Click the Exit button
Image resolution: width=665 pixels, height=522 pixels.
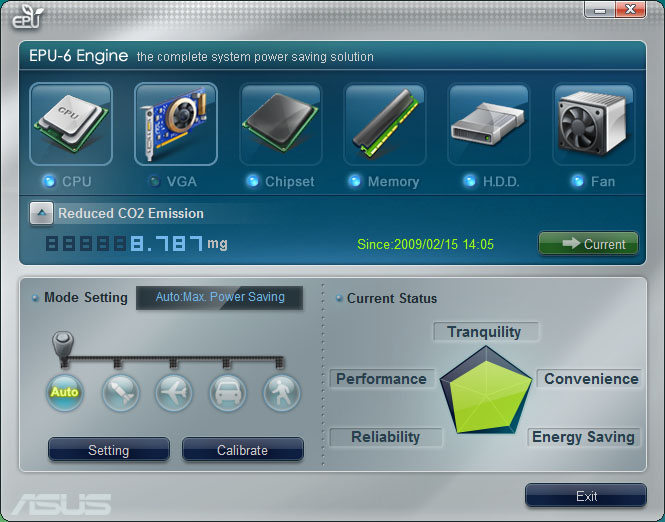click(x=586, y=496)
